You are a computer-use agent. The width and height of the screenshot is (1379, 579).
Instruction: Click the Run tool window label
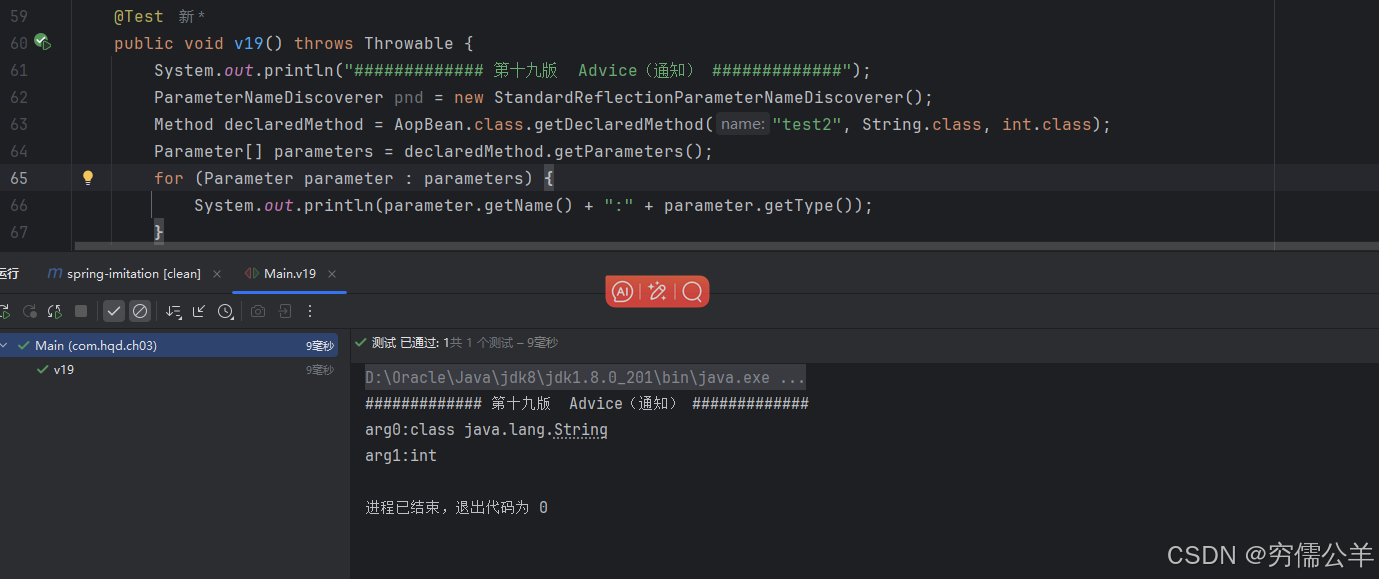tap(9, 273)
